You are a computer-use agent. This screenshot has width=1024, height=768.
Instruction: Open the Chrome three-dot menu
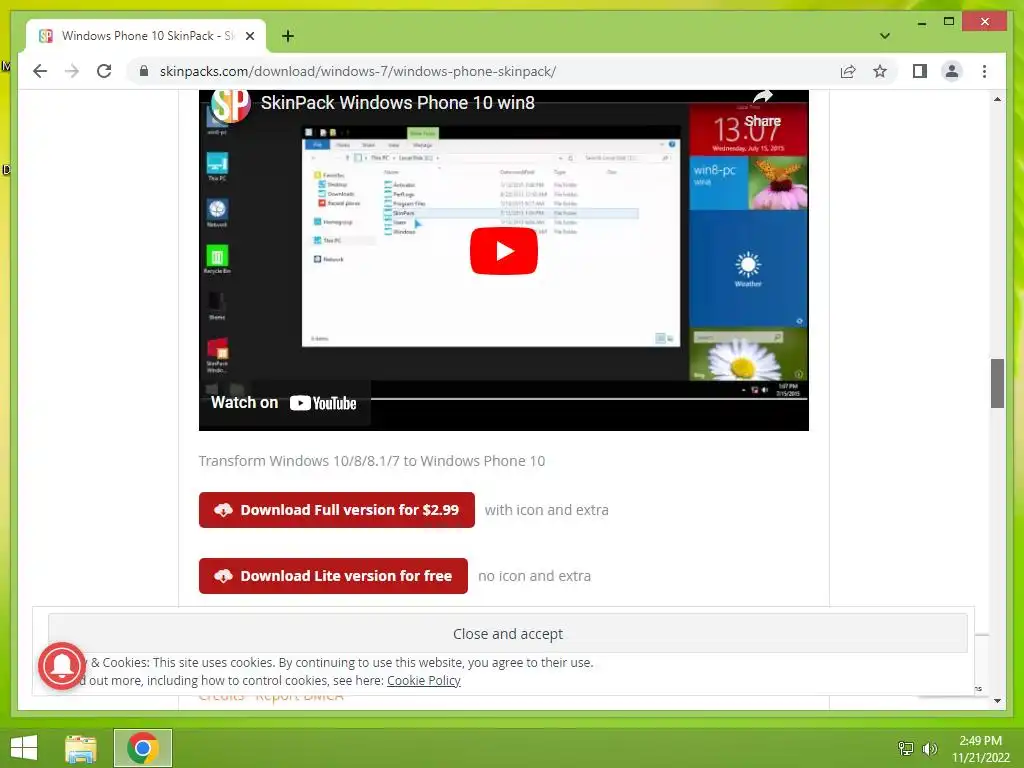tap(984, 71)
